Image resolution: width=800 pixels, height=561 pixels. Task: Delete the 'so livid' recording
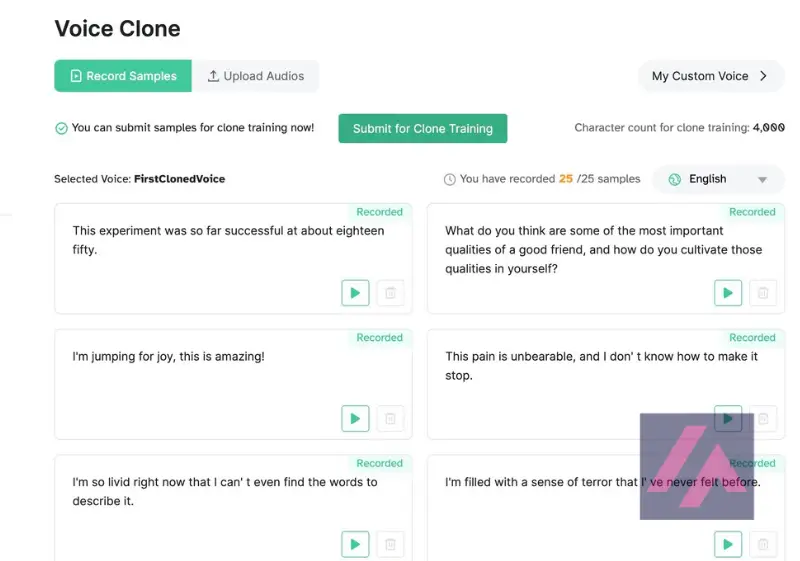pos(390,544)
